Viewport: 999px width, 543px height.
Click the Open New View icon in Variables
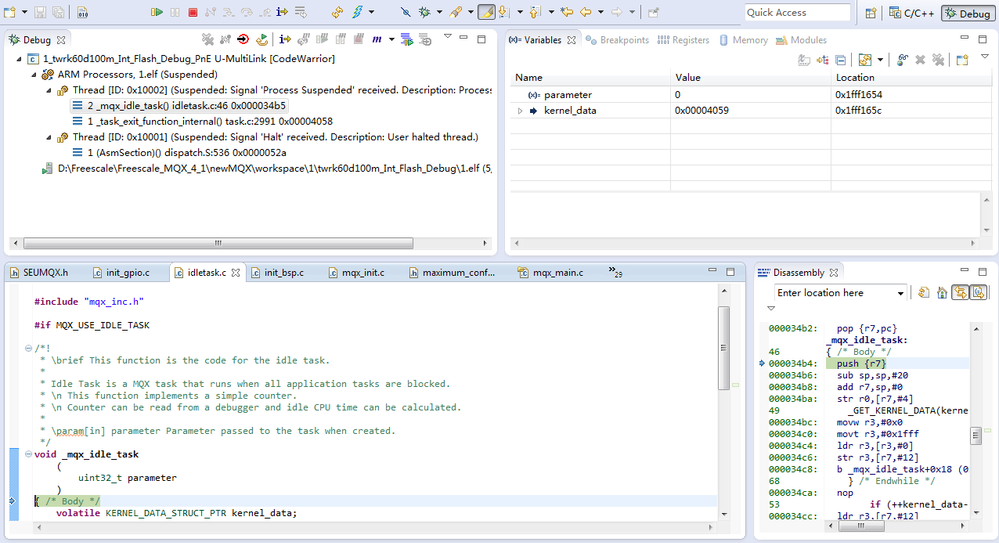tap(962, 60)
